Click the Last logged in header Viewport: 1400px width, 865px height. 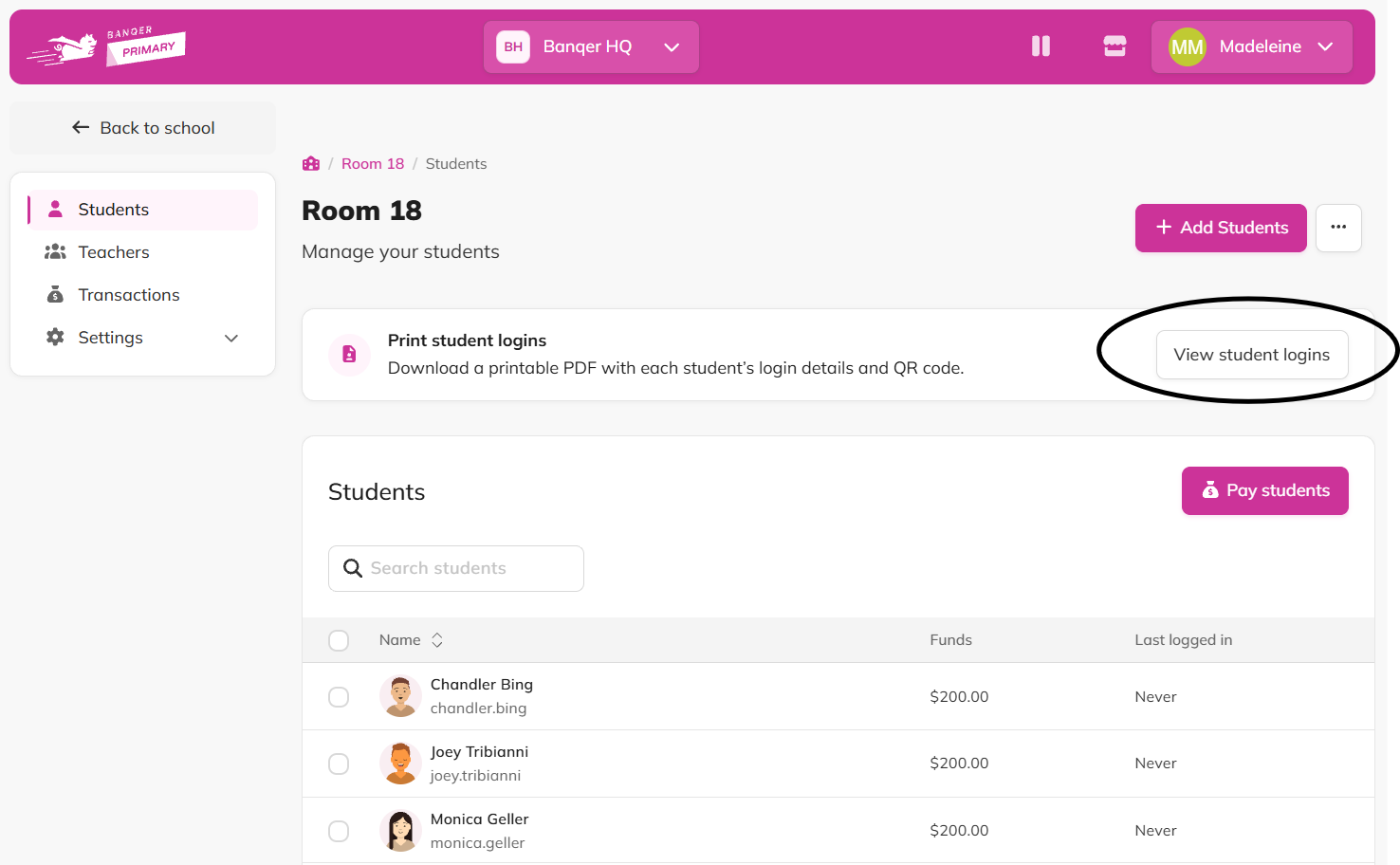coord(1184,640)
